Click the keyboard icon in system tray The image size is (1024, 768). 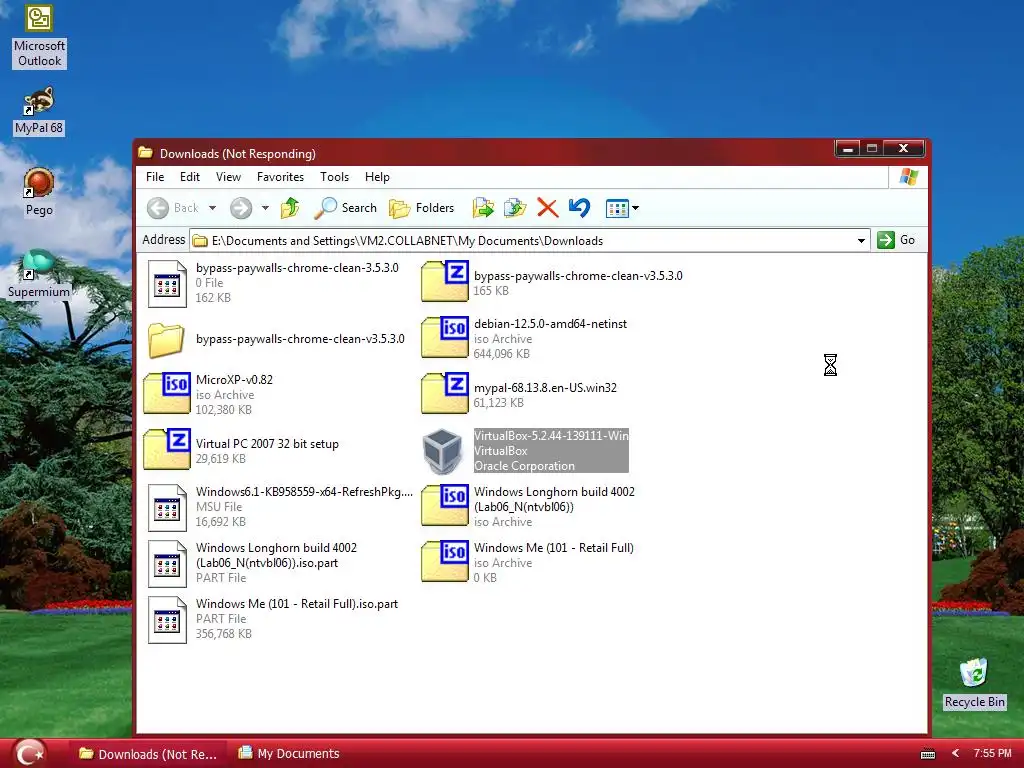point(927,754)
